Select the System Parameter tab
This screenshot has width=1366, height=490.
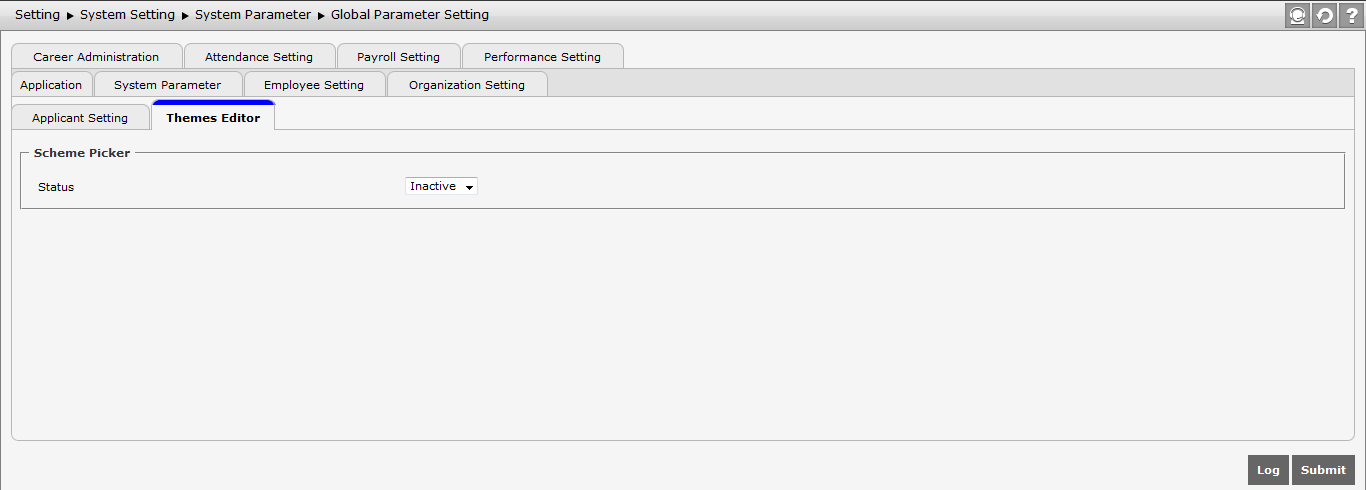pyautogui.click(x=167, y=85)
